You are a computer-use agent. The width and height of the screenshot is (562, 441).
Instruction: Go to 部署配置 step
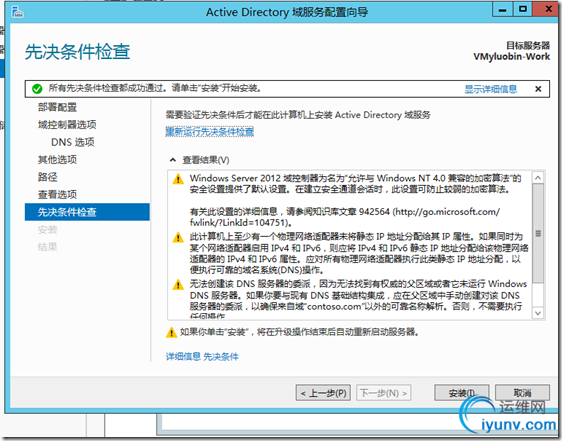[57, 107]
